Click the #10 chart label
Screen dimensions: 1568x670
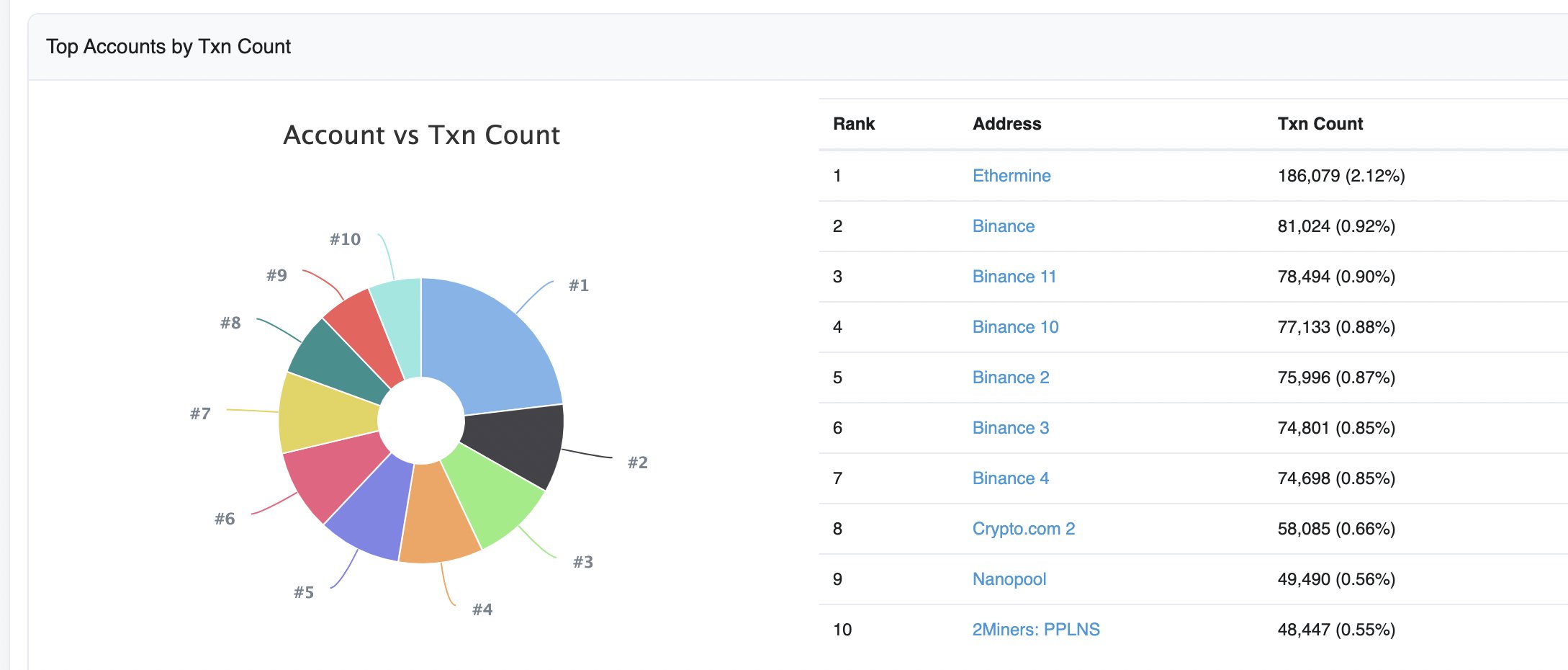(x=345, y=239)
